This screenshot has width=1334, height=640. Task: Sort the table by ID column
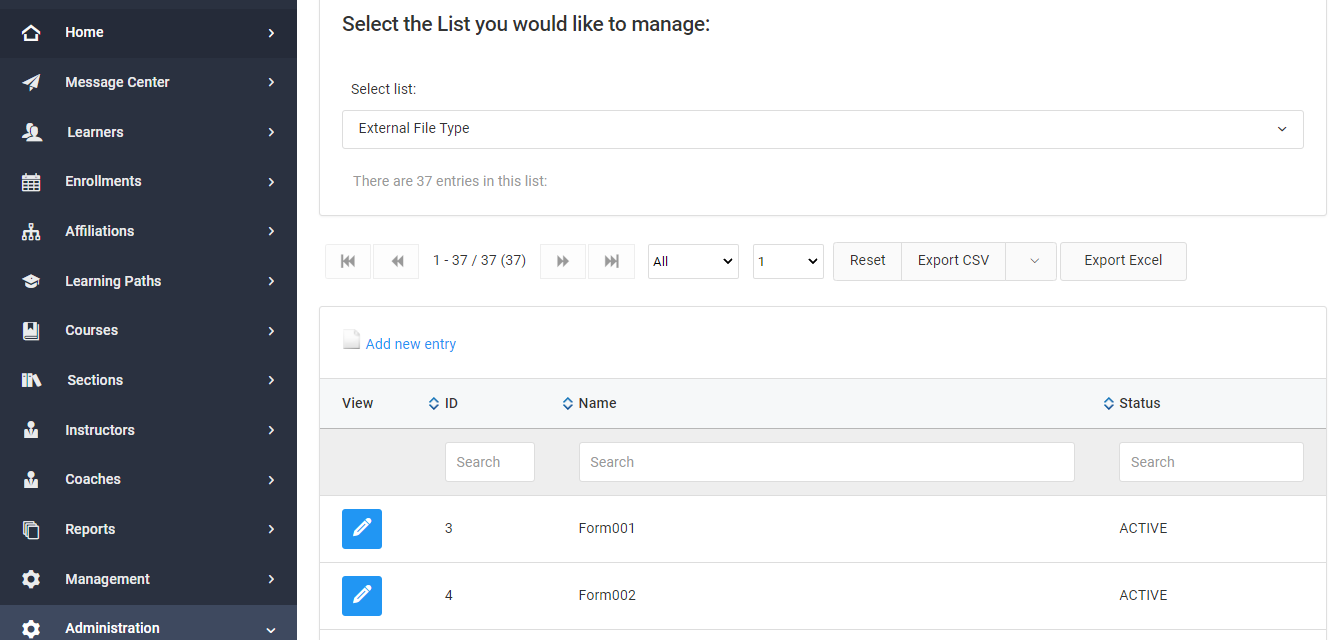click(x=443, y=404)
